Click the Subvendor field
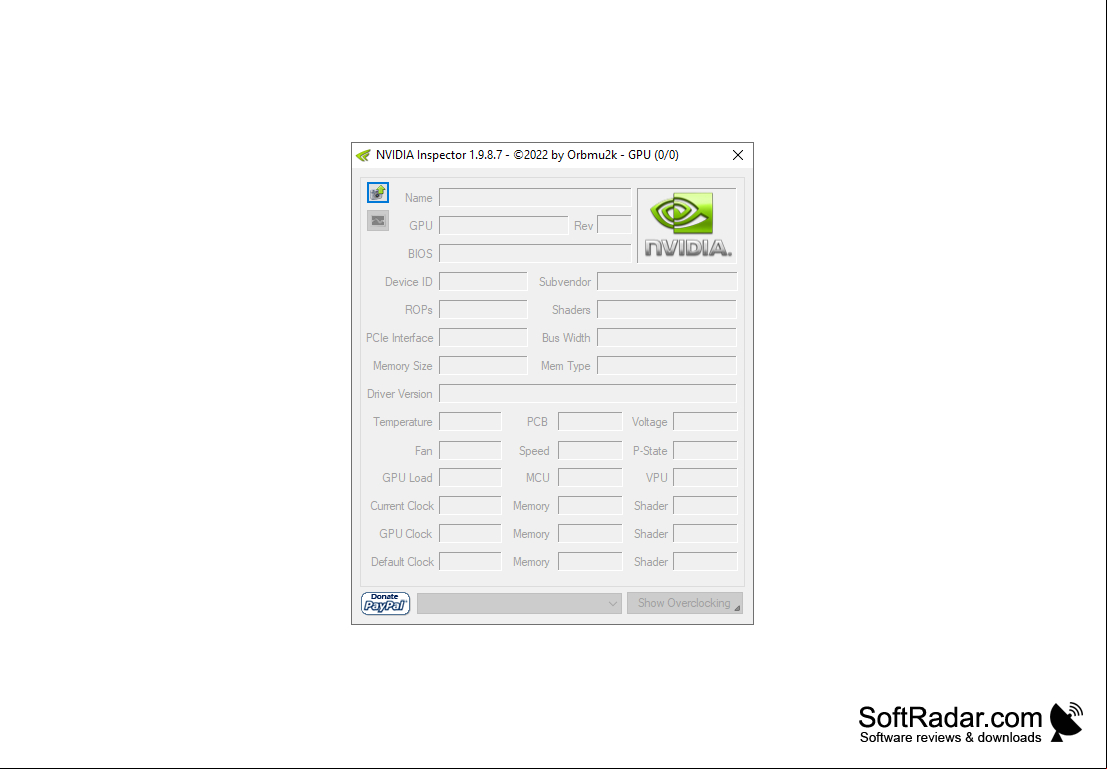The height and width of the screenshot is (769, 1107). coord(667,282)
